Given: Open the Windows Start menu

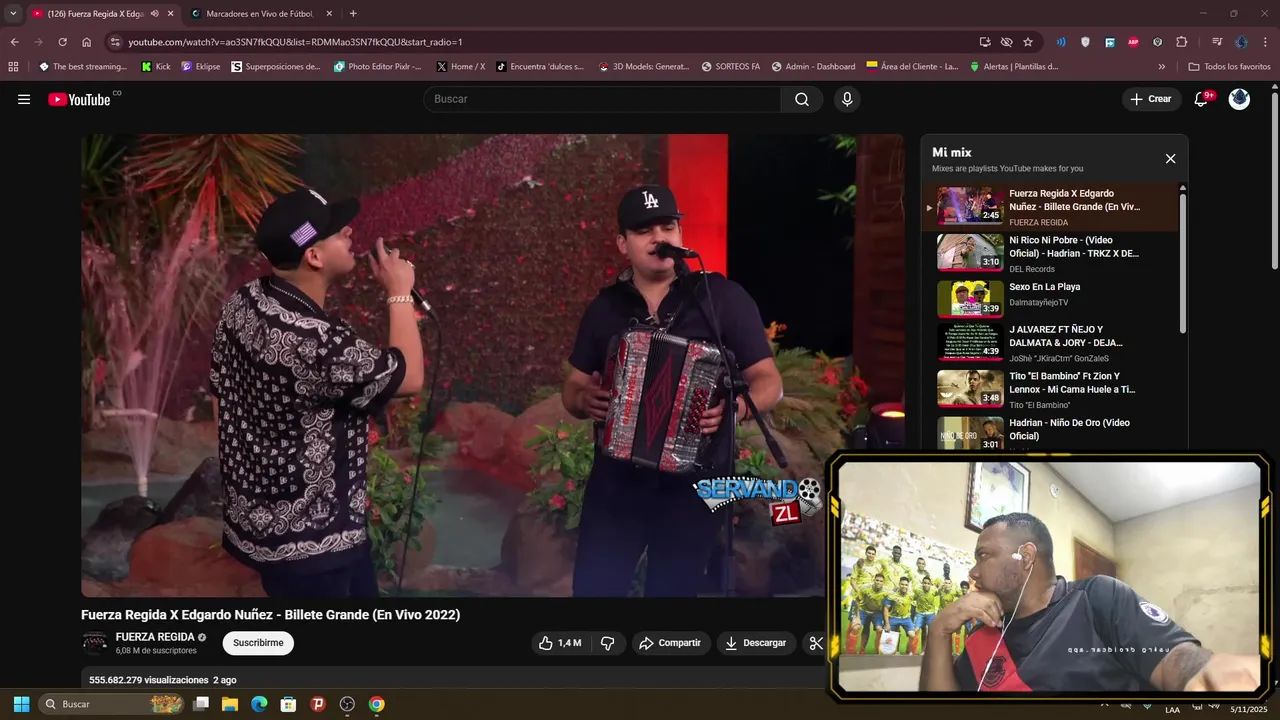Looking at the screenshot, I should click(21, 704).
